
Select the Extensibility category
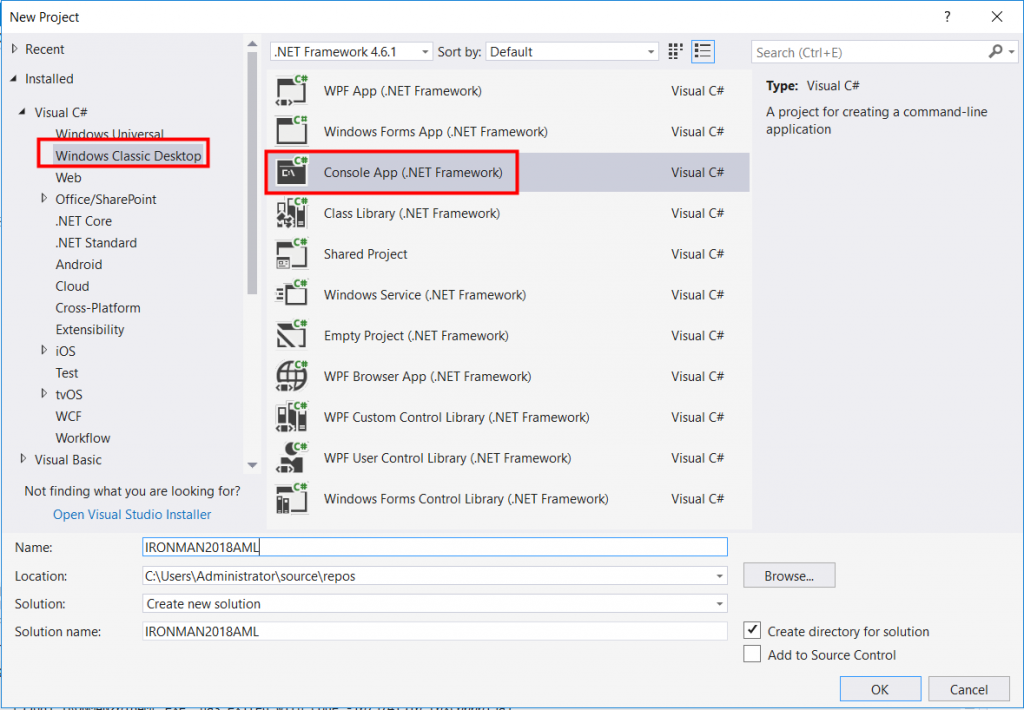90,329
